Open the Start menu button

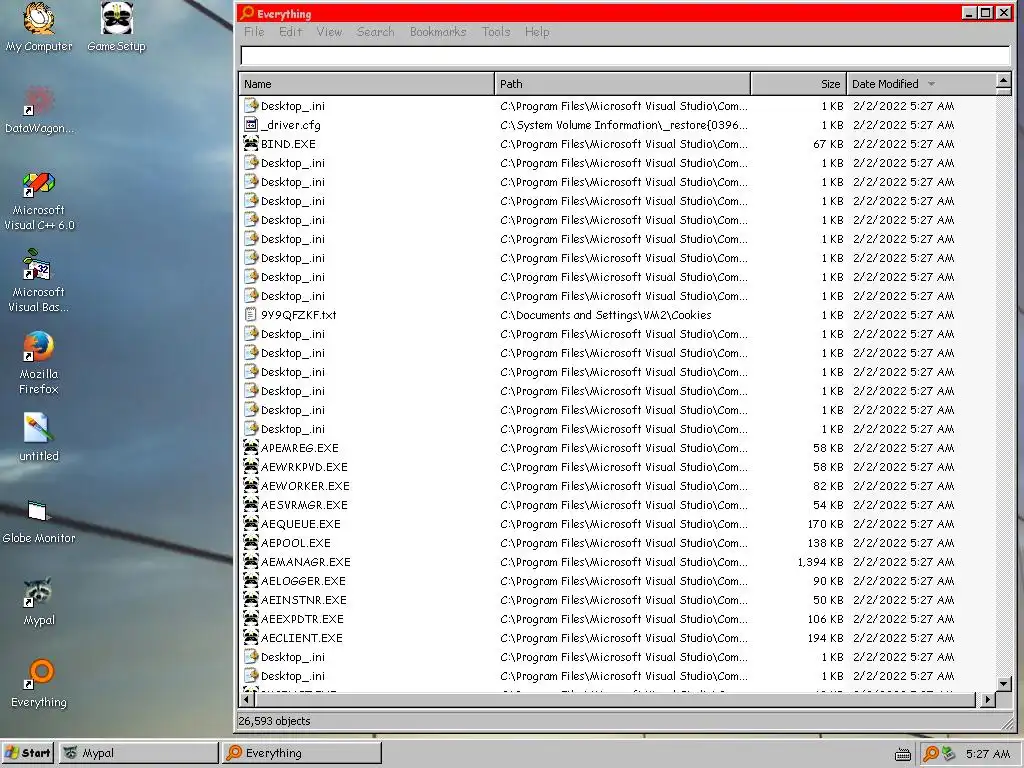(27, 753)
